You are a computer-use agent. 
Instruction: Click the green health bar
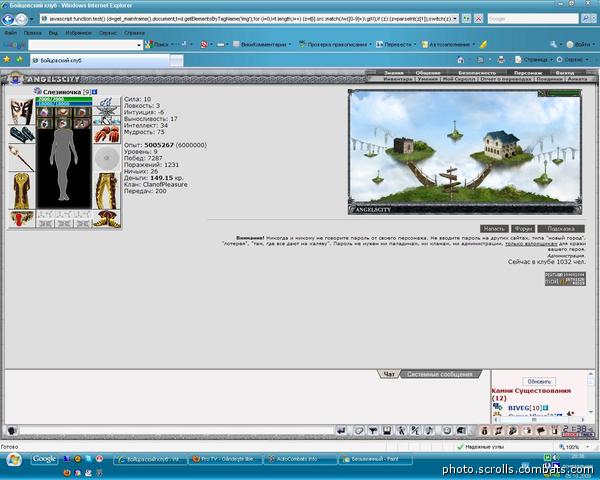point(64,99)
